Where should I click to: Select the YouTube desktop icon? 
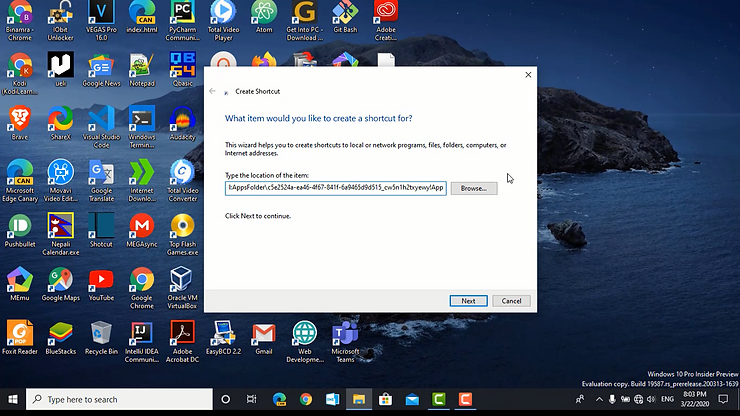(101, 284)
